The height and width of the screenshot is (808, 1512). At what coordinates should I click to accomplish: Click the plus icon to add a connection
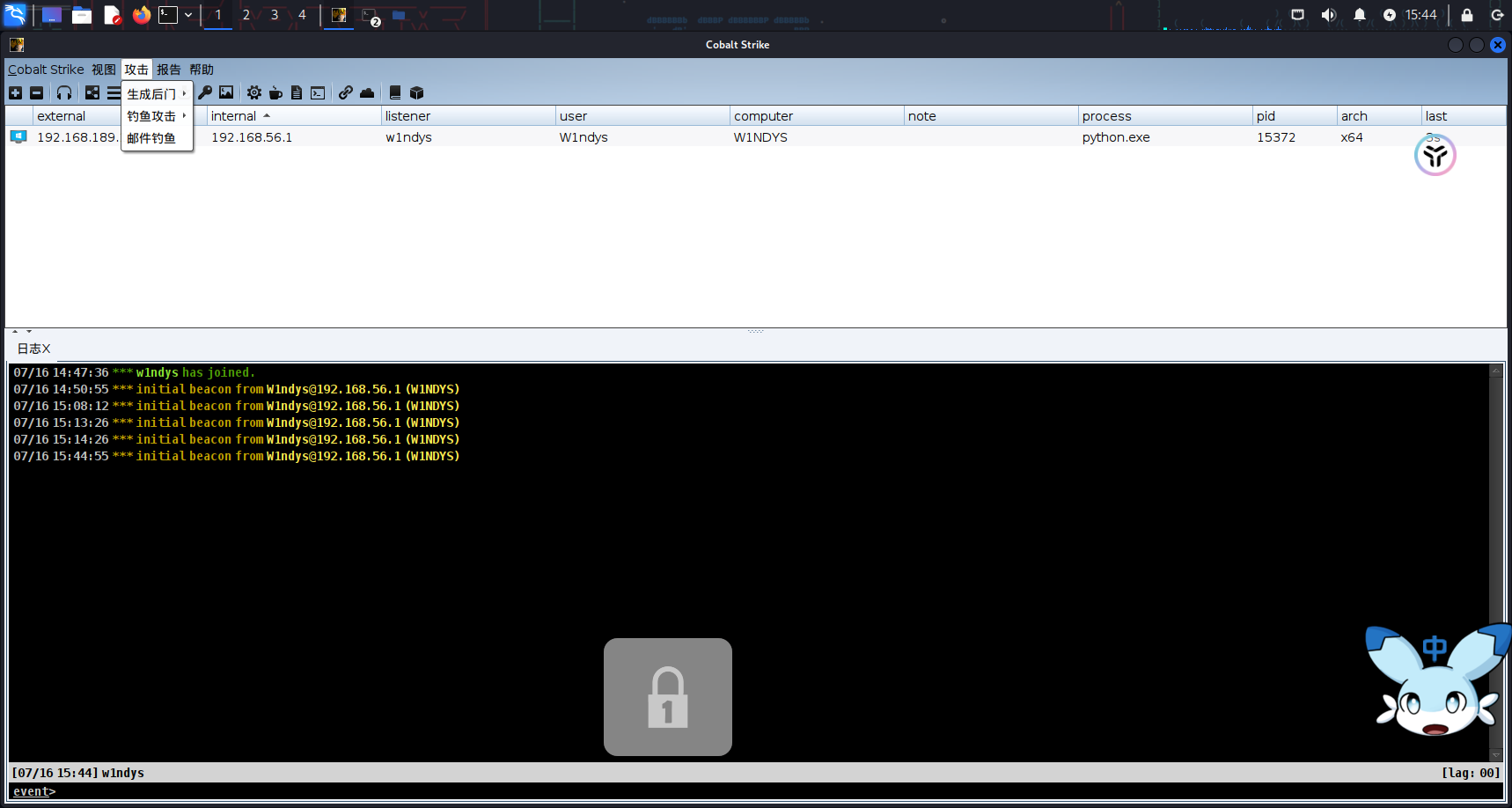click(x=15, y=93)
